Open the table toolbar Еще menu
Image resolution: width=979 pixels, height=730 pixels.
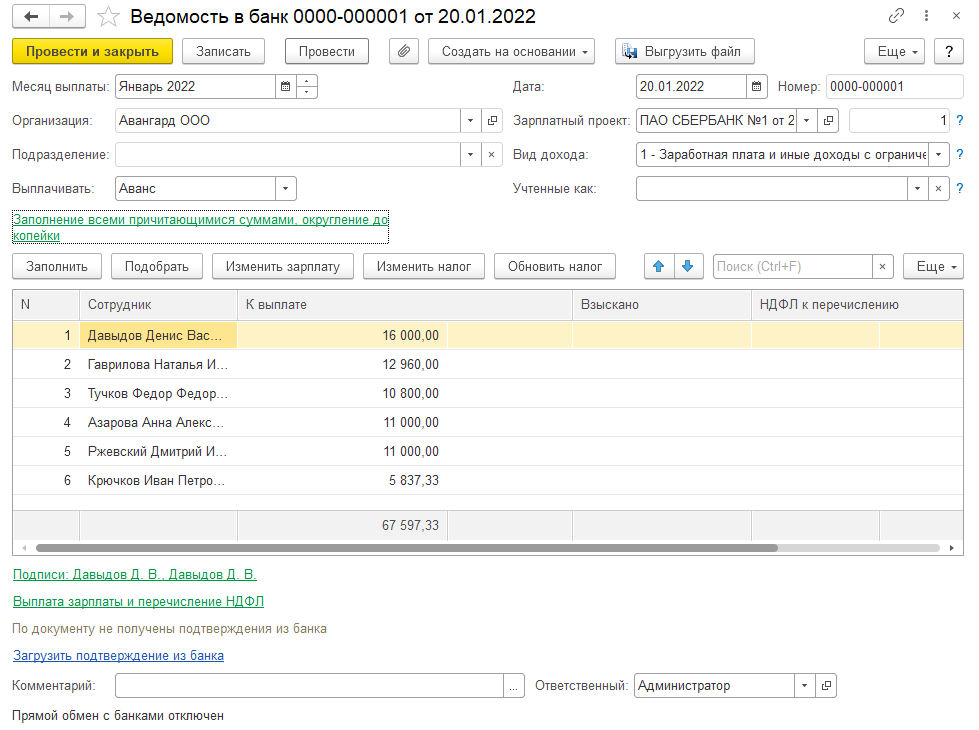933,267
